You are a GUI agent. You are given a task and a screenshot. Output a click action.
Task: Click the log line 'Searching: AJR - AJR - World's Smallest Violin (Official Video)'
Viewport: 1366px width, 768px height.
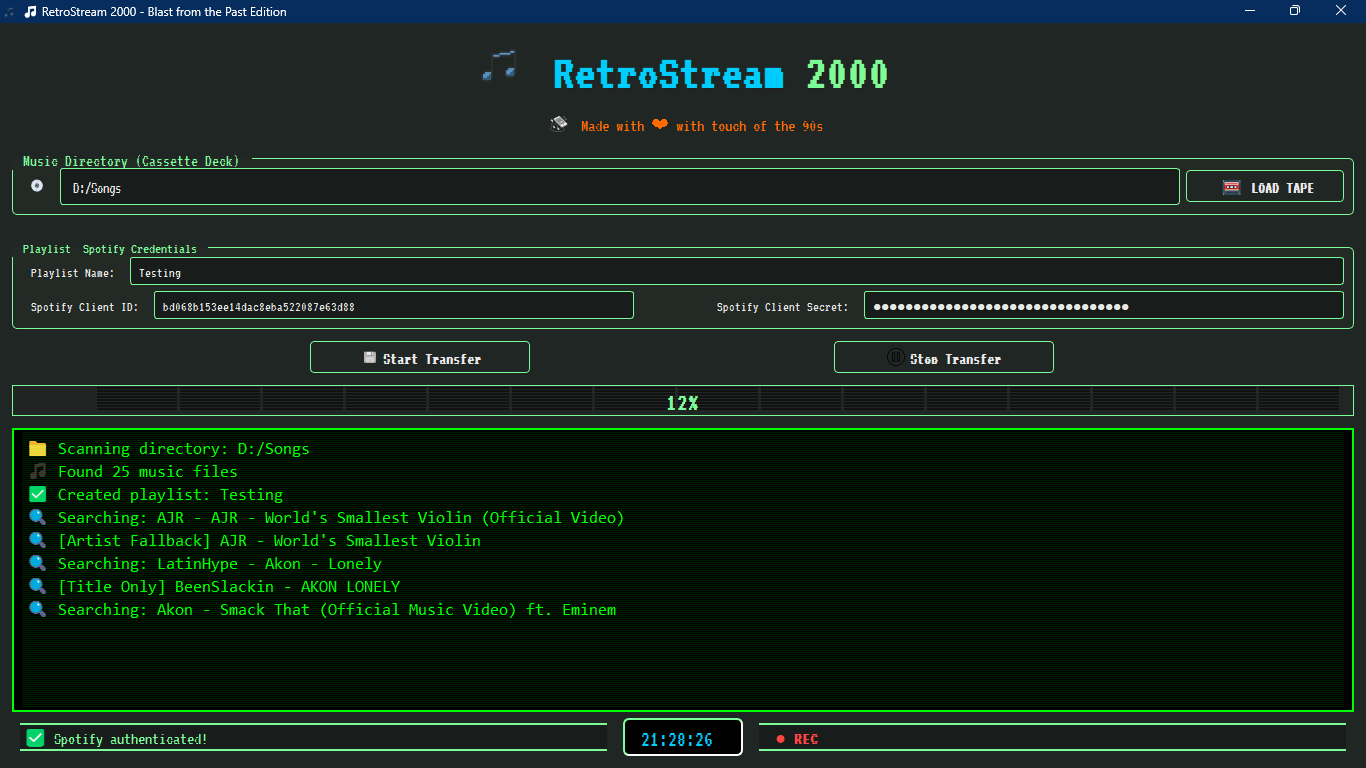click(x=341, y=517)
